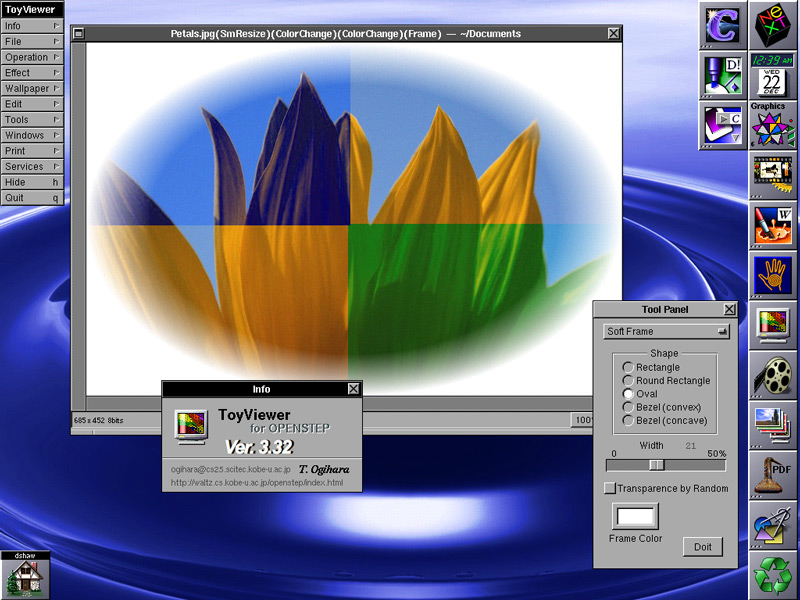The height and width of the screenshot is (600, 800).
Task: Click the 'T. Ogihara' author text
Action: (324, 469)
